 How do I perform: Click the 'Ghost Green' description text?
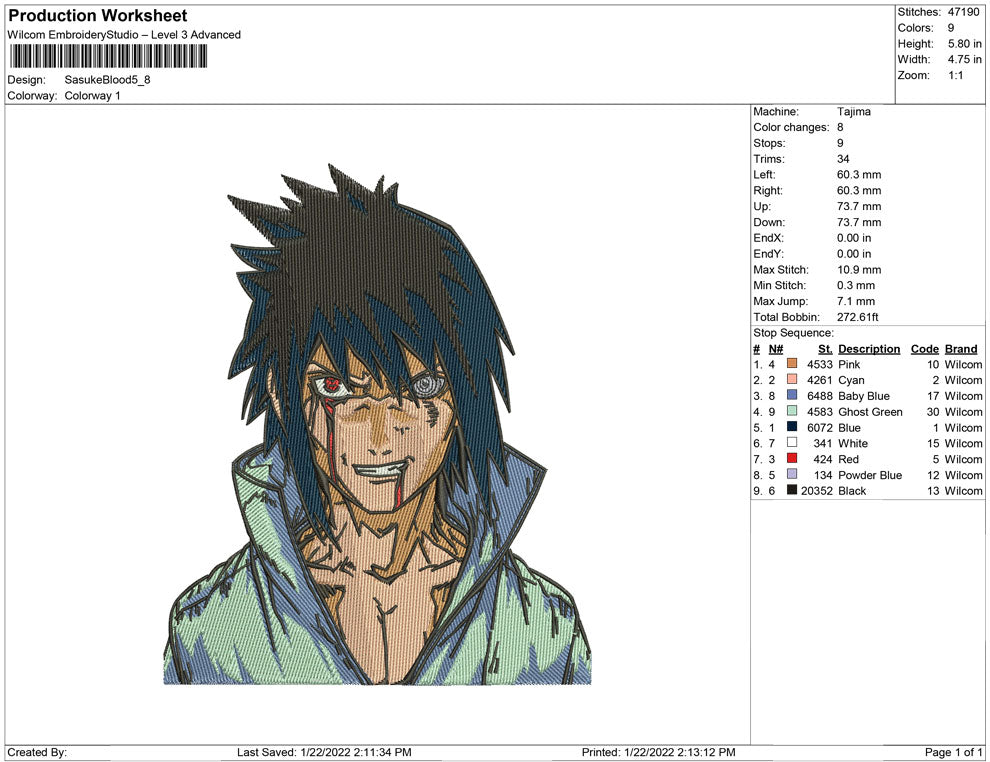pyautogui.click(x=870, y=412)
